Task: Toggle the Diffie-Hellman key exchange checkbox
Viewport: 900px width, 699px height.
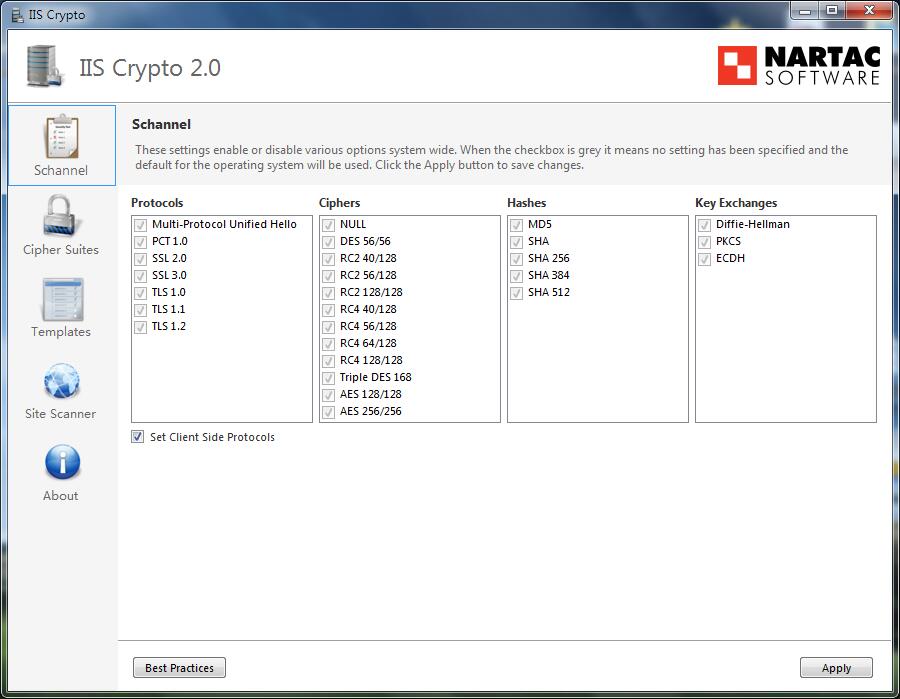Action: click(x=704, y=224)
